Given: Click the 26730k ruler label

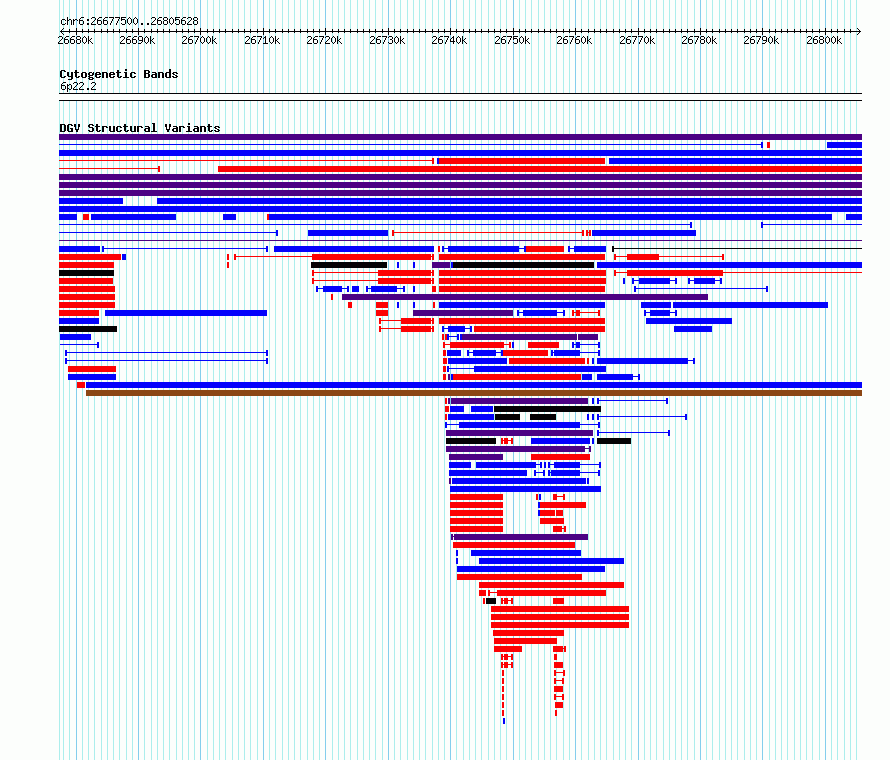Looking at the screenshot, I should click(x=387, y=40).
